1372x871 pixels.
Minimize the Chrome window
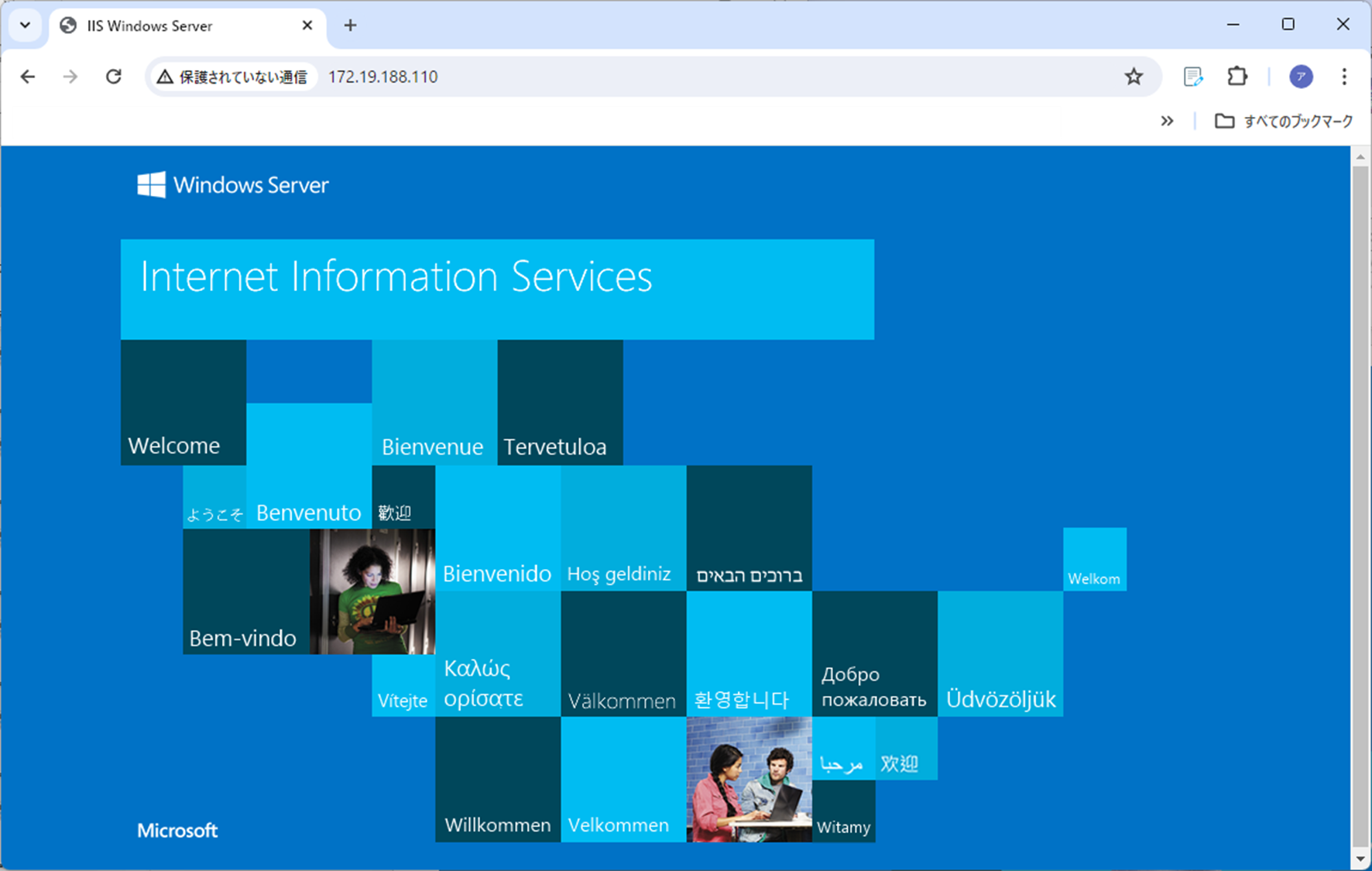click(1233, 25)
